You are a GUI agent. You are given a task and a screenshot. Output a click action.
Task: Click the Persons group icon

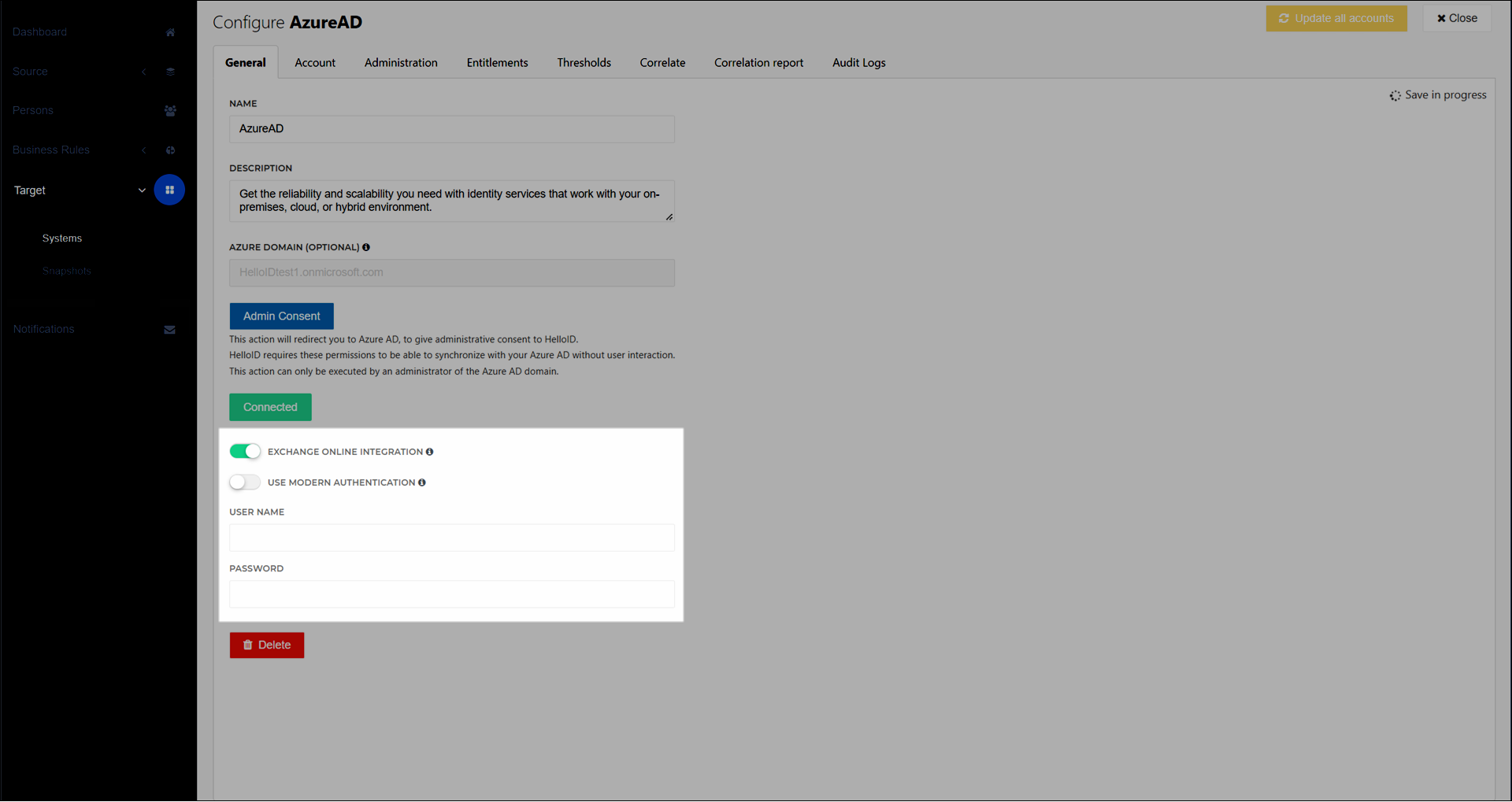[170, 111]
